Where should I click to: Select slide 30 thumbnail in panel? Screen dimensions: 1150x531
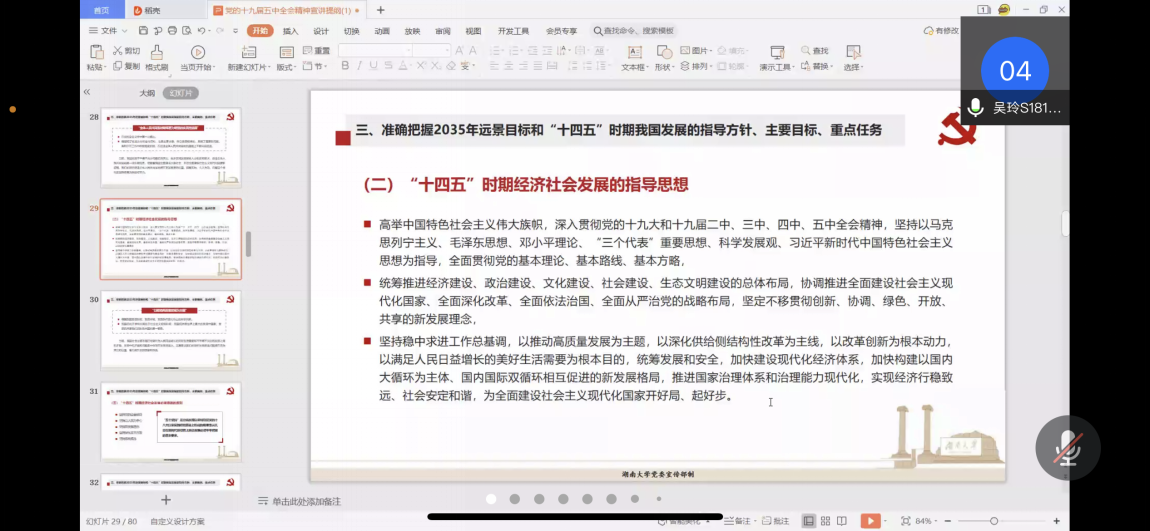[171, 330]
